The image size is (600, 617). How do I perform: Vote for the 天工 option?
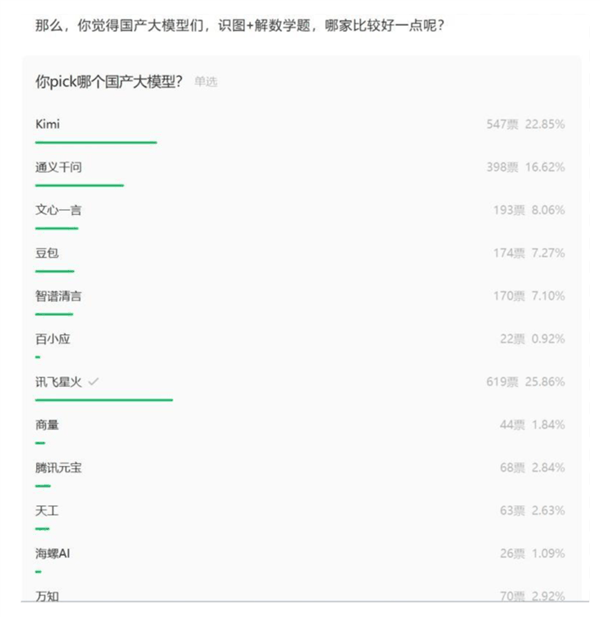(x=47, y=510)
